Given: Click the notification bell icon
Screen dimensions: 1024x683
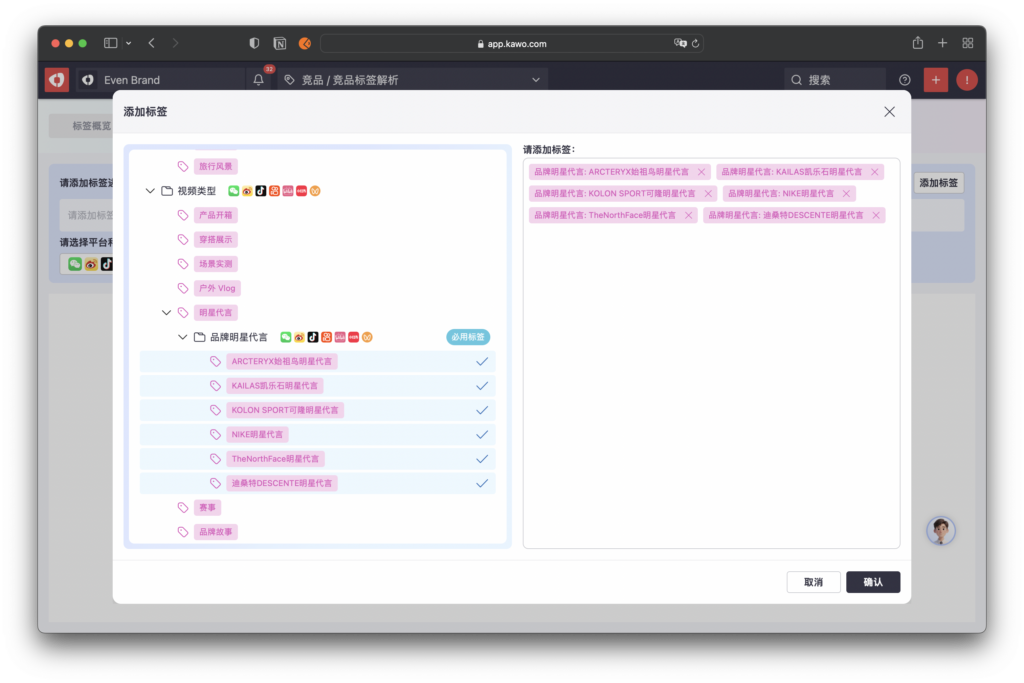Looking at the screenshot, I should point(259,80).
